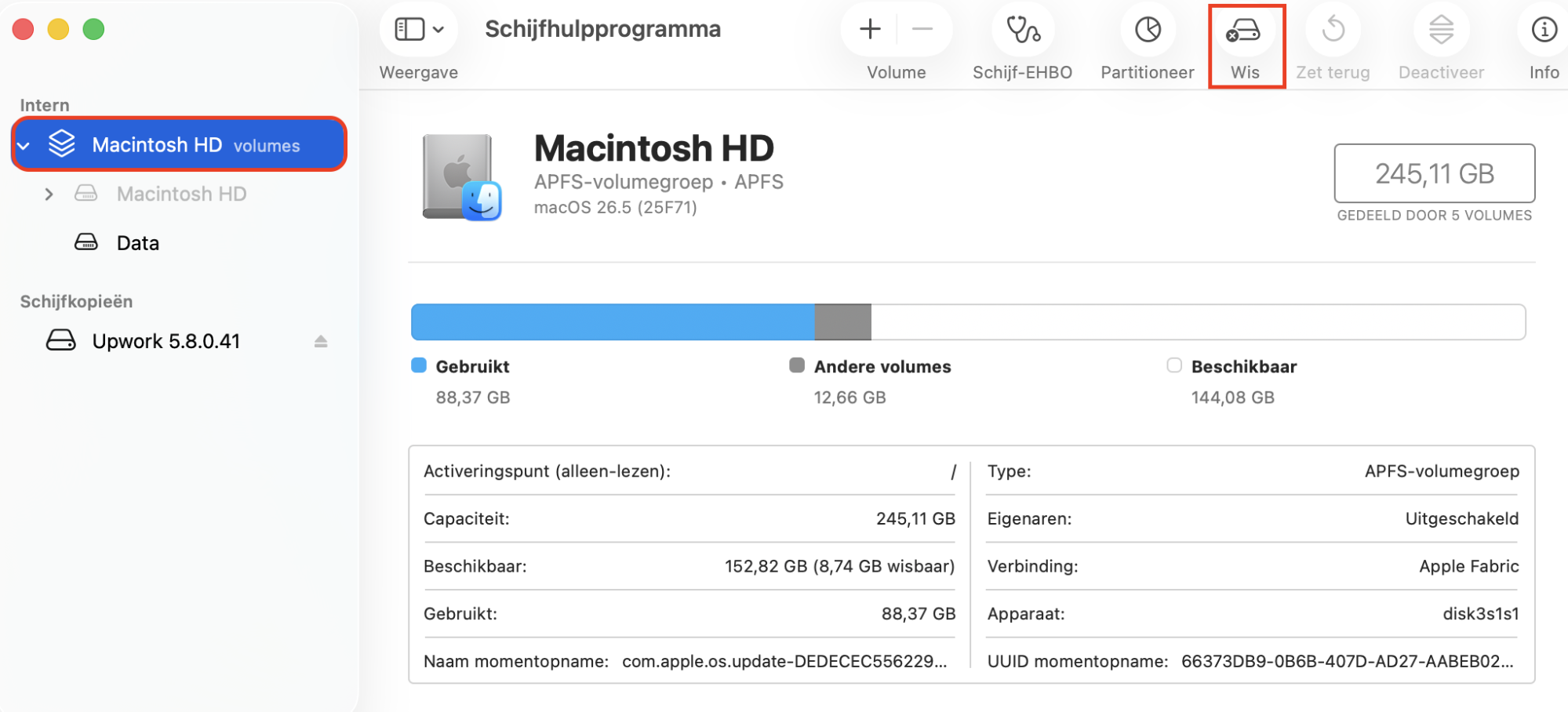Click the Capaciteit 245,11 GB row
The height and width of the screenshot is (712, 1568).
[689, 518]
